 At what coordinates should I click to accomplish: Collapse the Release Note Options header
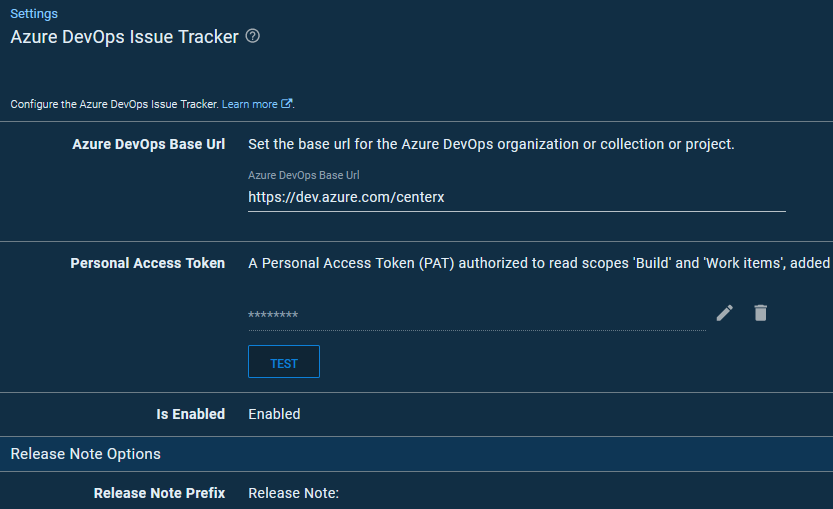point(416,454)
